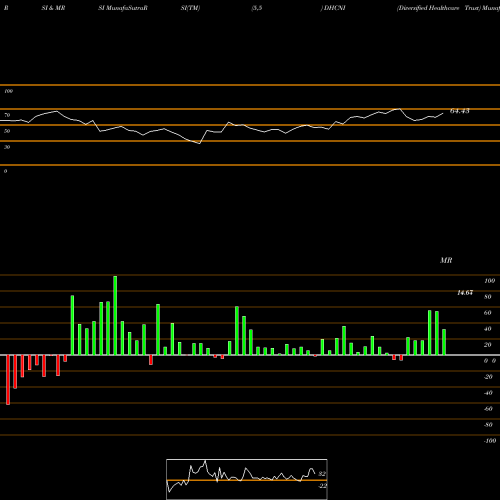
Task: Click the 'SI & MR' header text
Action: click(53, 8)
